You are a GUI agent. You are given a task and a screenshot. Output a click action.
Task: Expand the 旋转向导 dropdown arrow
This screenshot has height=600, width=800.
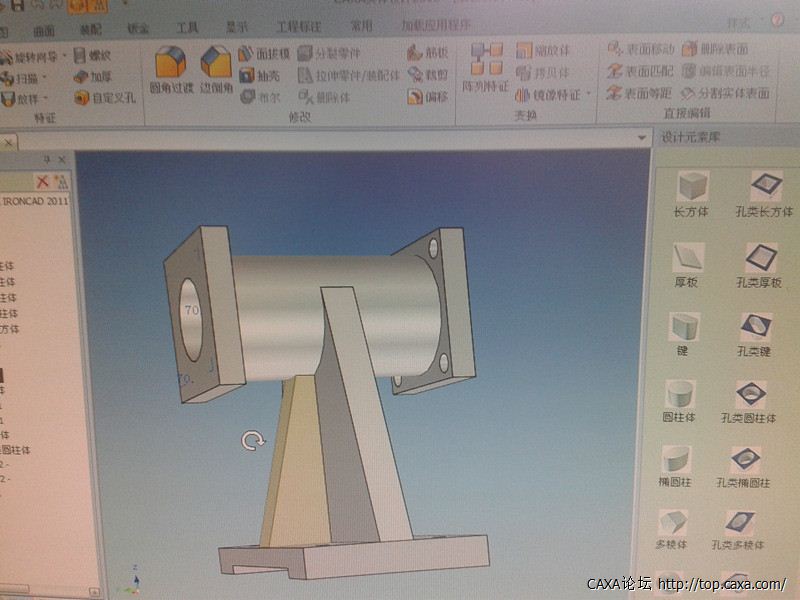66,56
